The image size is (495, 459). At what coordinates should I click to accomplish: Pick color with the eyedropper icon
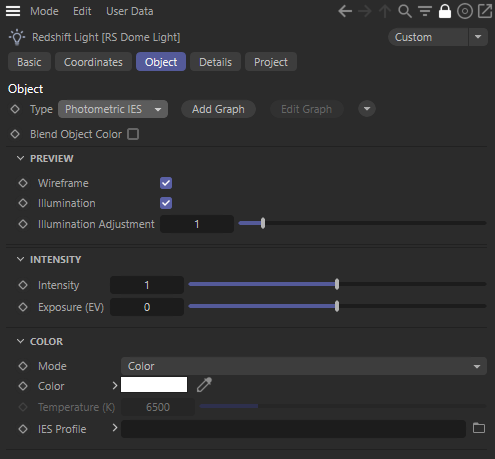(204, 385)
